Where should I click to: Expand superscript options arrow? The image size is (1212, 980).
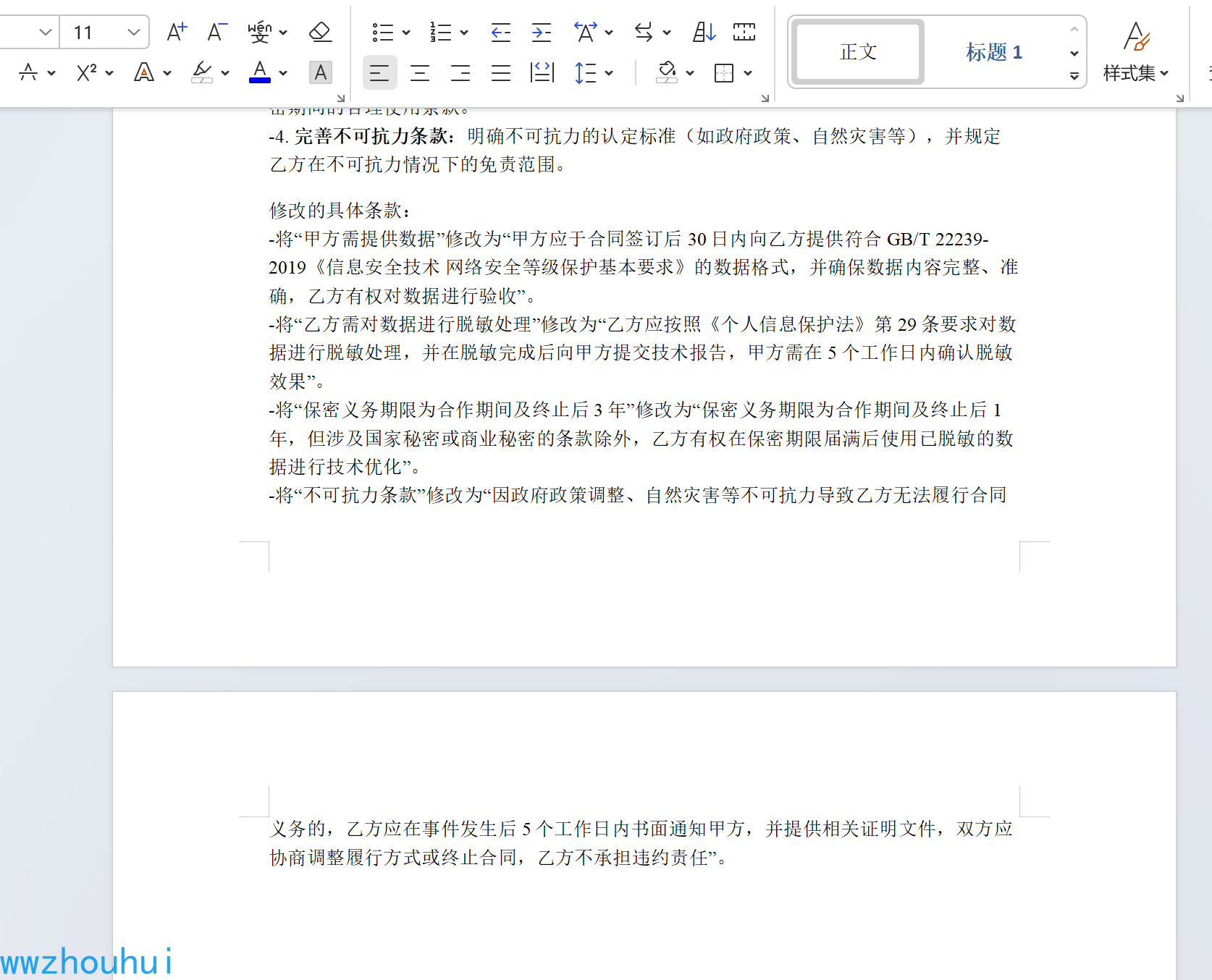click(109, 73)
